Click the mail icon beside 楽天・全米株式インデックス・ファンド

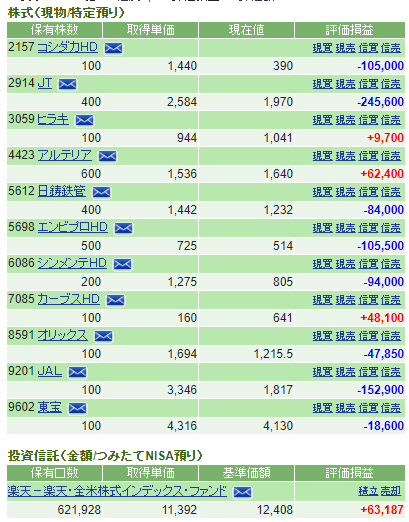pyautogui.click(x=242, y=492)
